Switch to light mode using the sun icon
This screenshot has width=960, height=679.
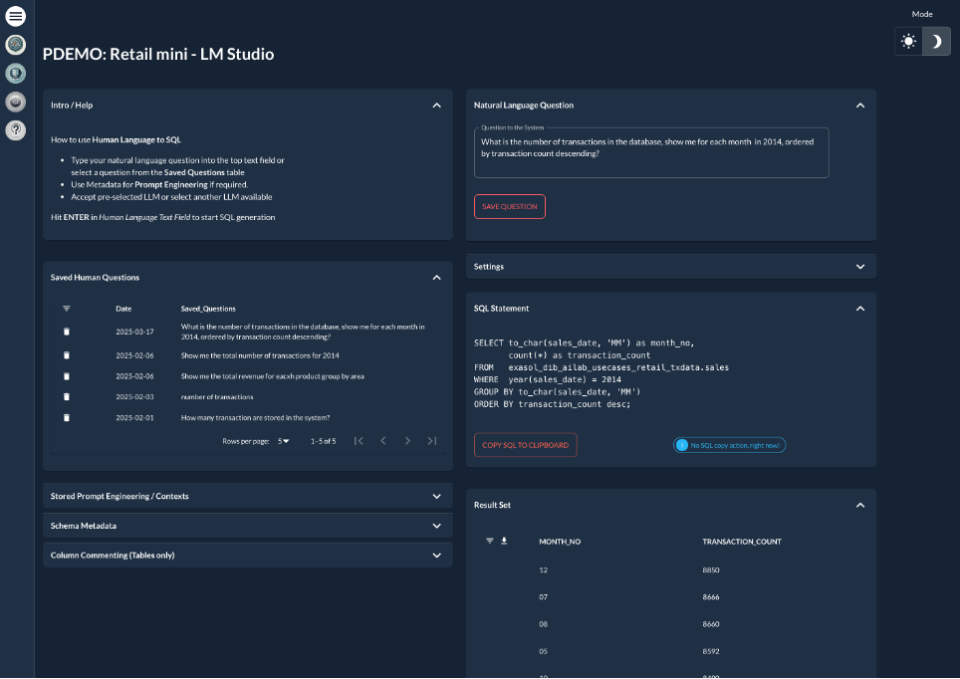pyautogui.click(x=908, y=41)
